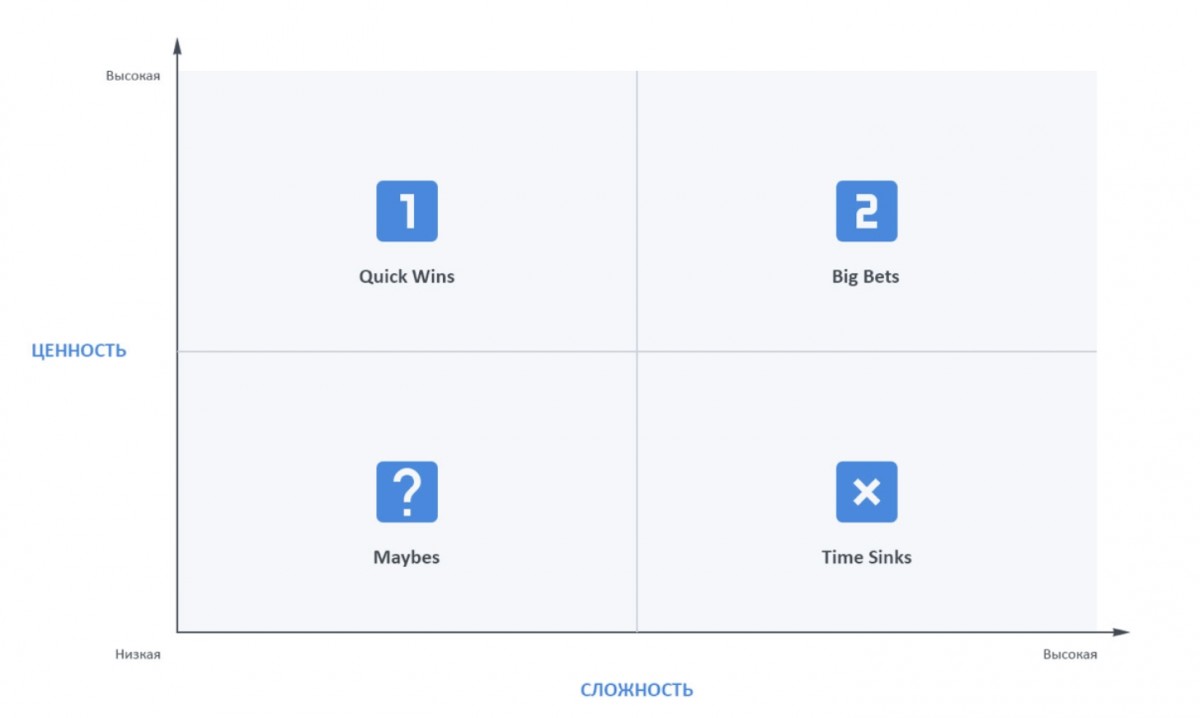Click the Низкая label near the origin
The height and width of the screenshot is (718, 1200).
138,654
